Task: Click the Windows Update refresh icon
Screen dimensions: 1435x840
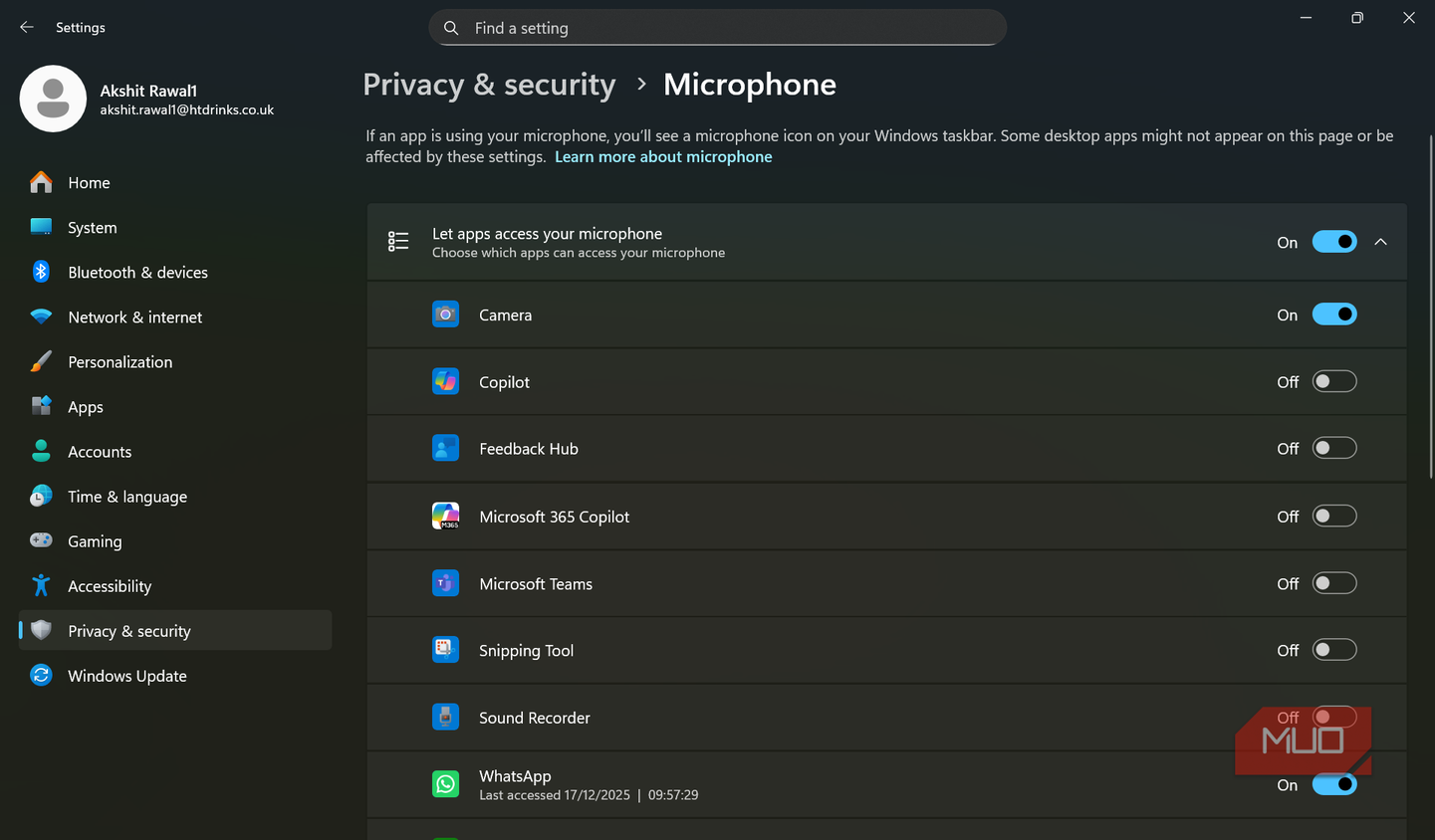Action: 41,675
